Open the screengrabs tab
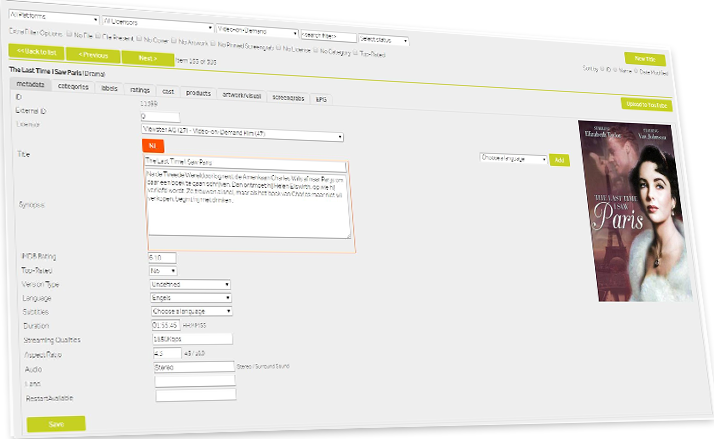Viewport: 714px width, 439px height. click(289, 98)
